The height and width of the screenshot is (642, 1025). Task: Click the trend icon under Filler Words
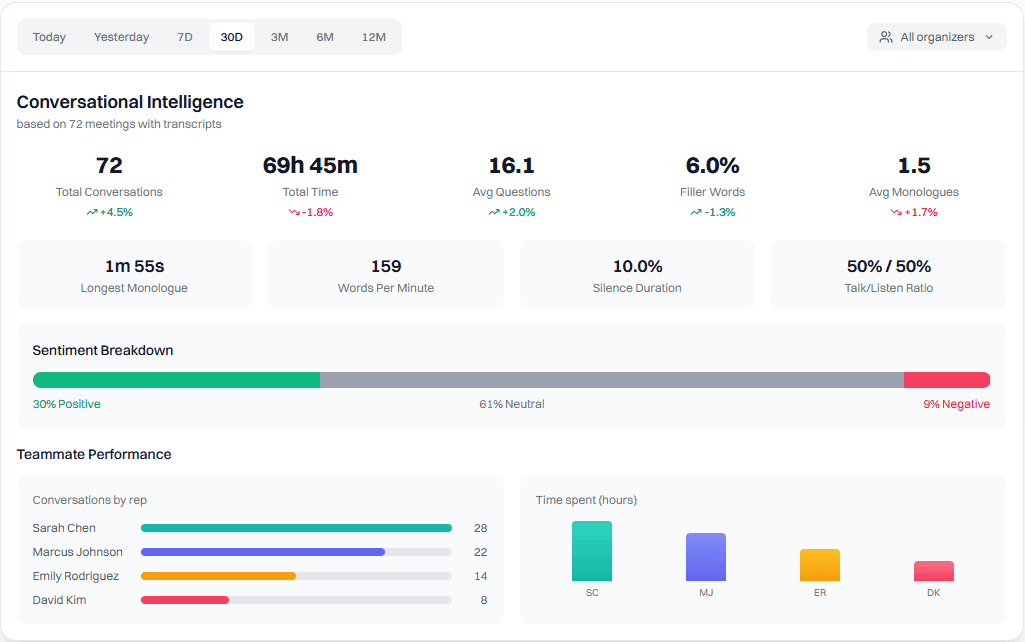(695, 212)
